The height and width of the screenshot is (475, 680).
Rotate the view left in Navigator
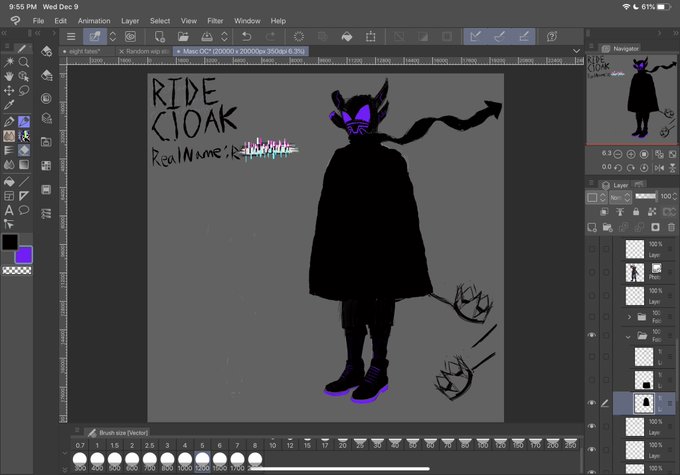coord(618,167)
